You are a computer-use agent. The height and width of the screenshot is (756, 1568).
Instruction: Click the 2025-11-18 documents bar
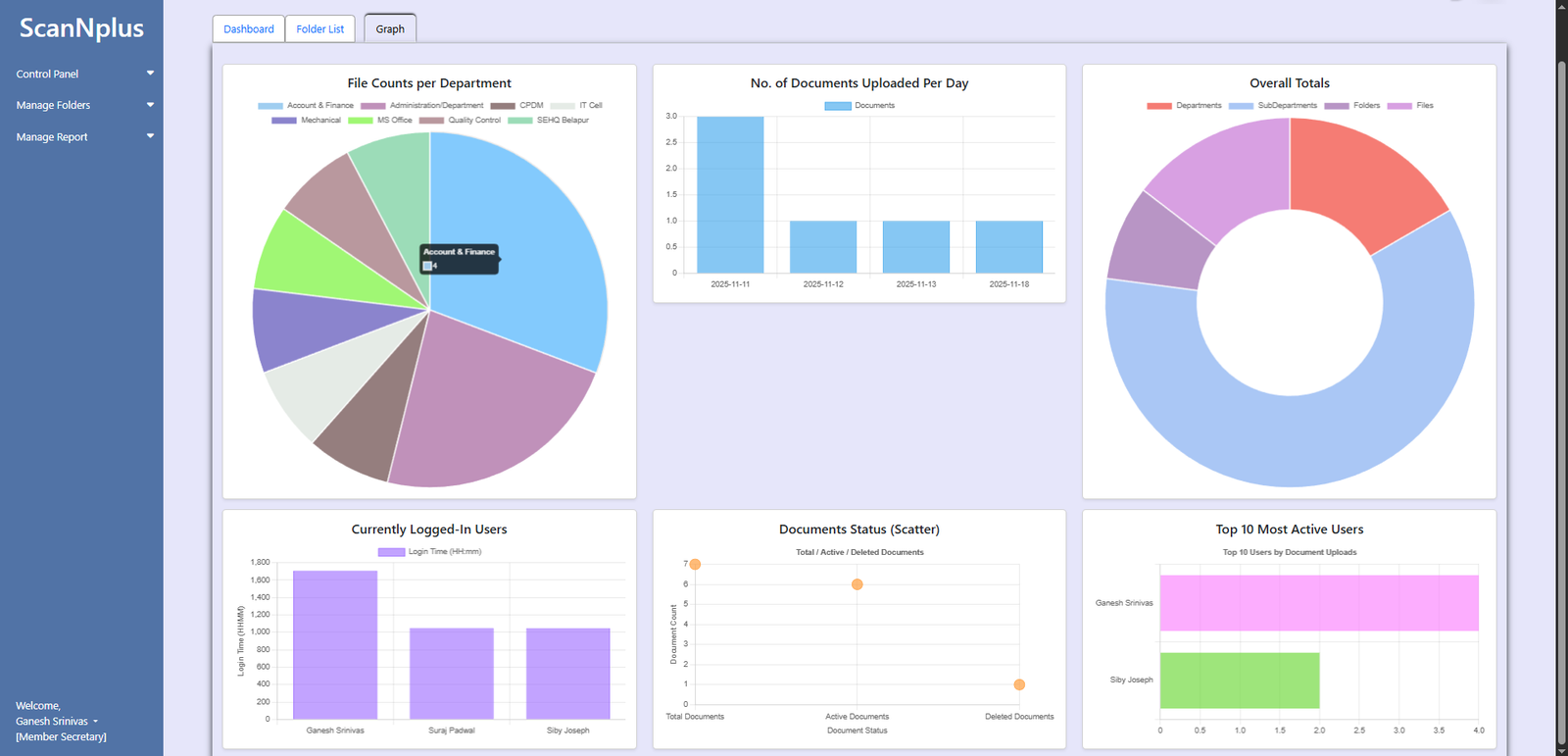coord(1009,247)
